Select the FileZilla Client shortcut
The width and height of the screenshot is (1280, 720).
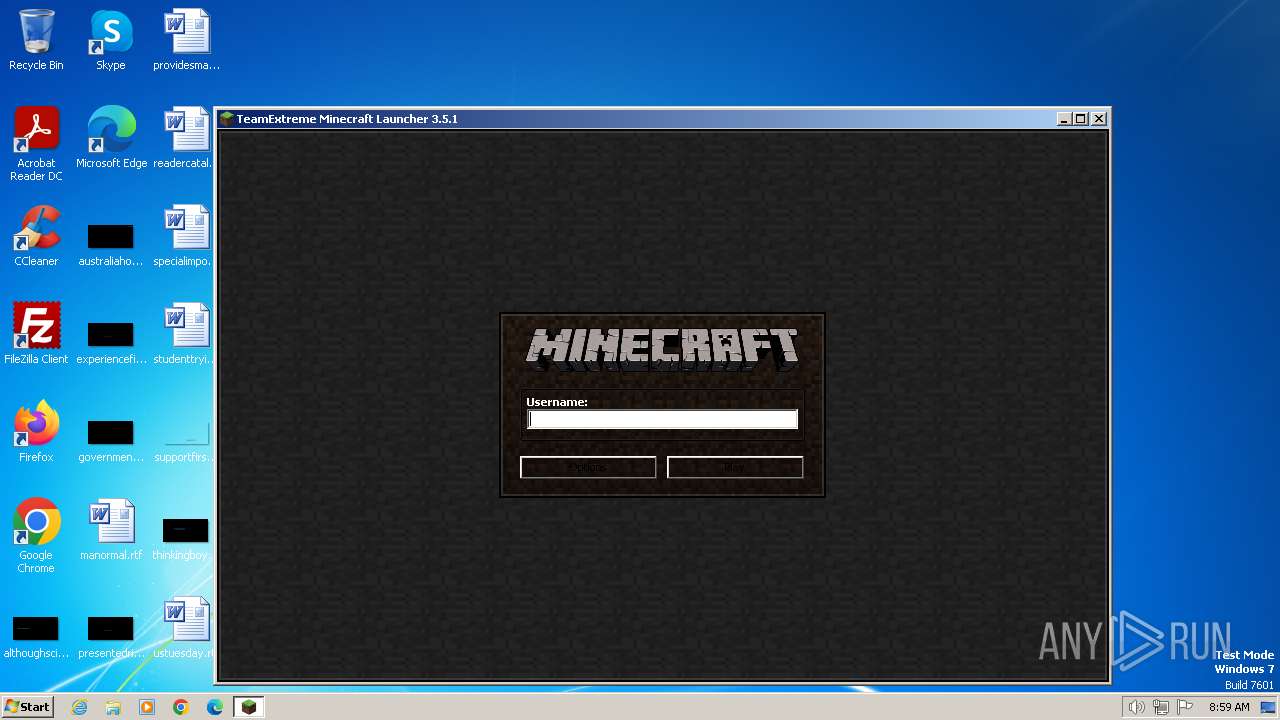pyautogui.click(x=36, y=334)
